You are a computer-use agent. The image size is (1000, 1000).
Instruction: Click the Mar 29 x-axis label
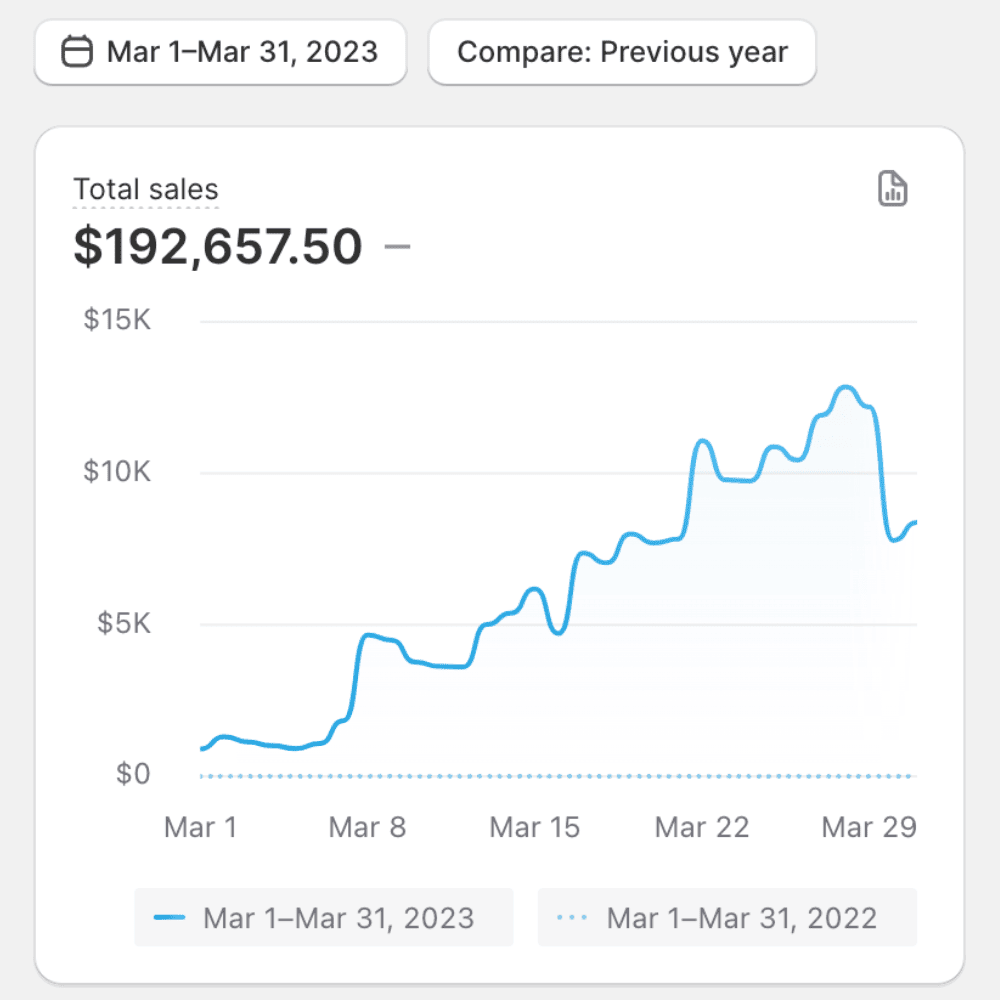868,827
